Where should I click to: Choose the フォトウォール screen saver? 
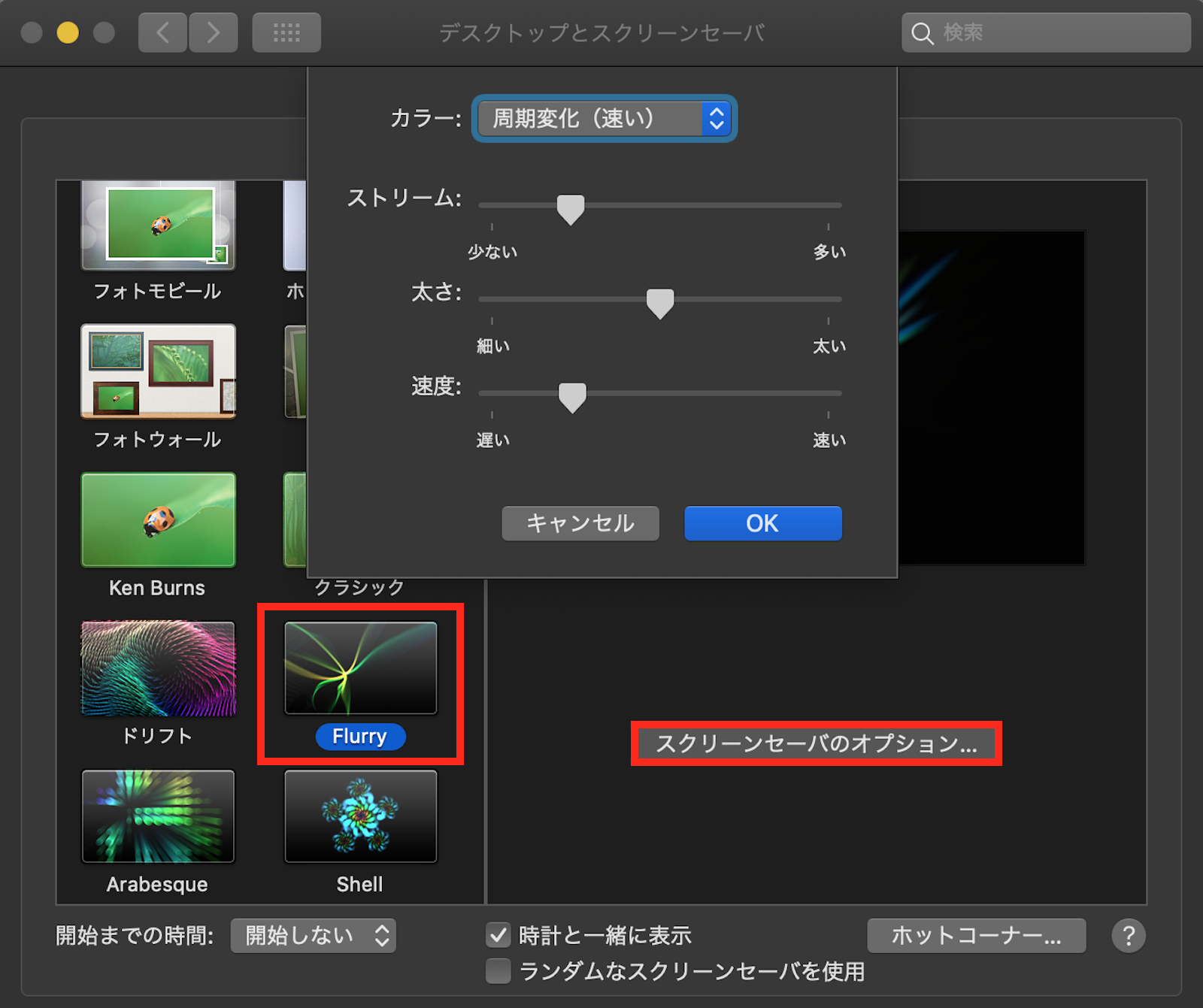tap(158, 371)
